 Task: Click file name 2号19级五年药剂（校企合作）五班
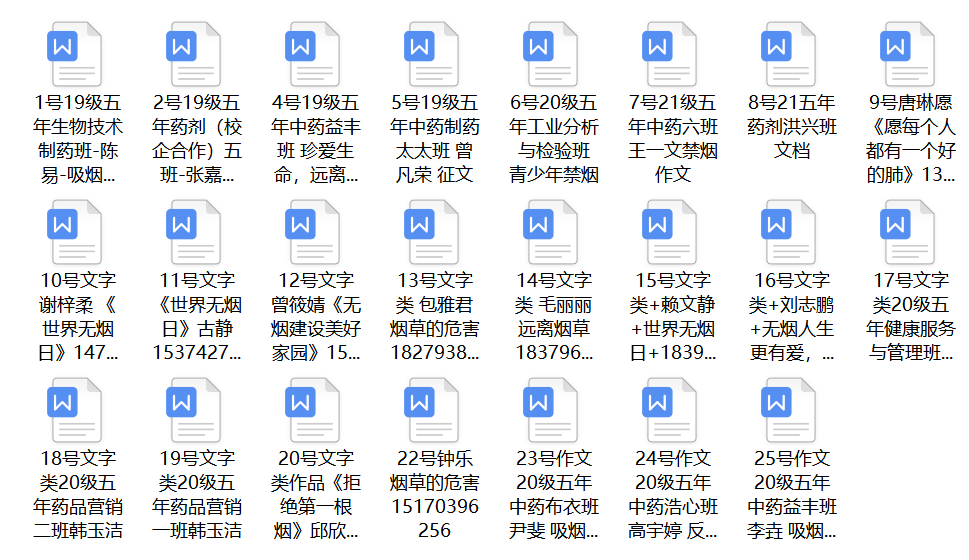pos(197,138)
